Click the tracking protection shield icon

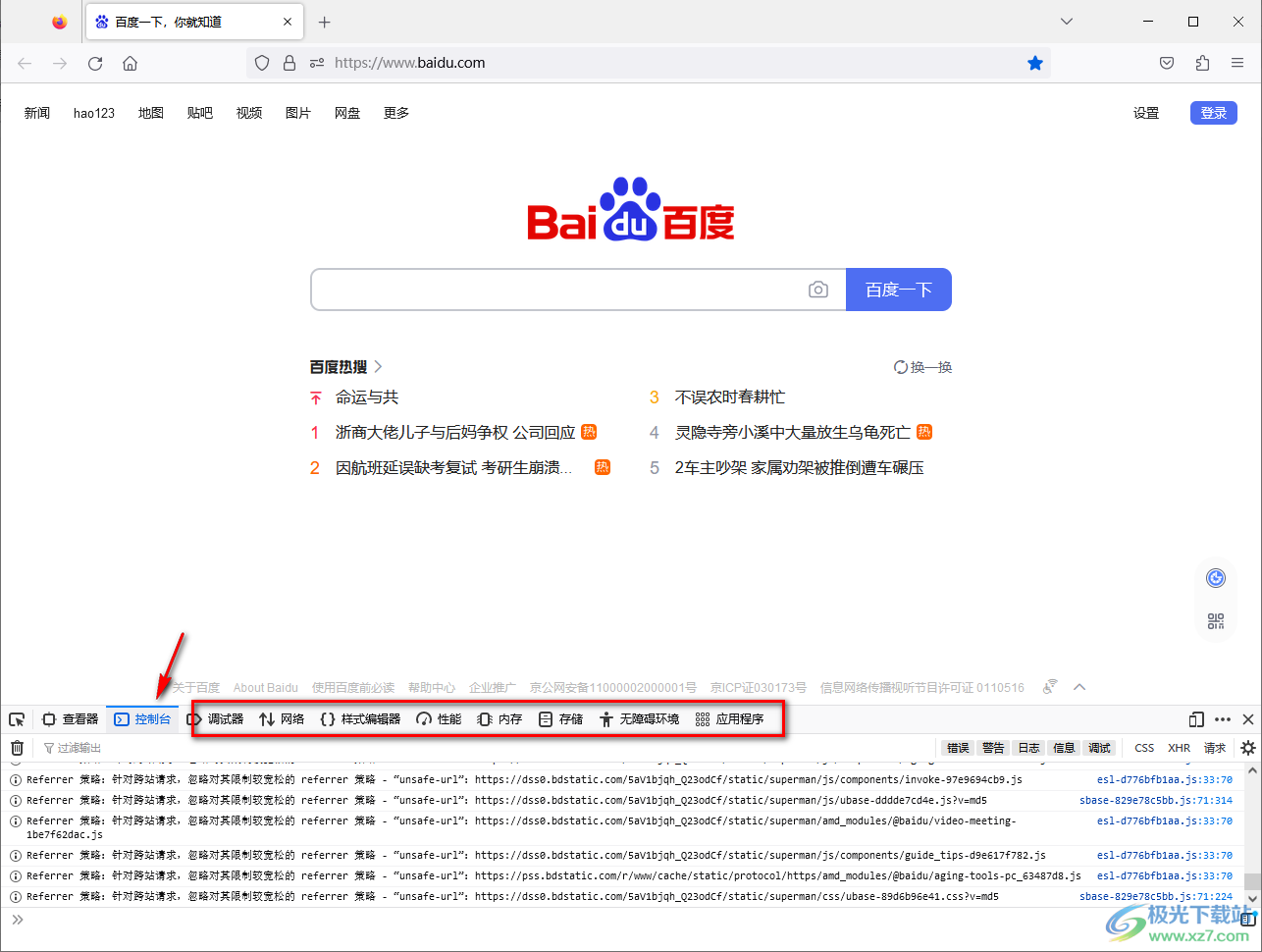point(262,63)
